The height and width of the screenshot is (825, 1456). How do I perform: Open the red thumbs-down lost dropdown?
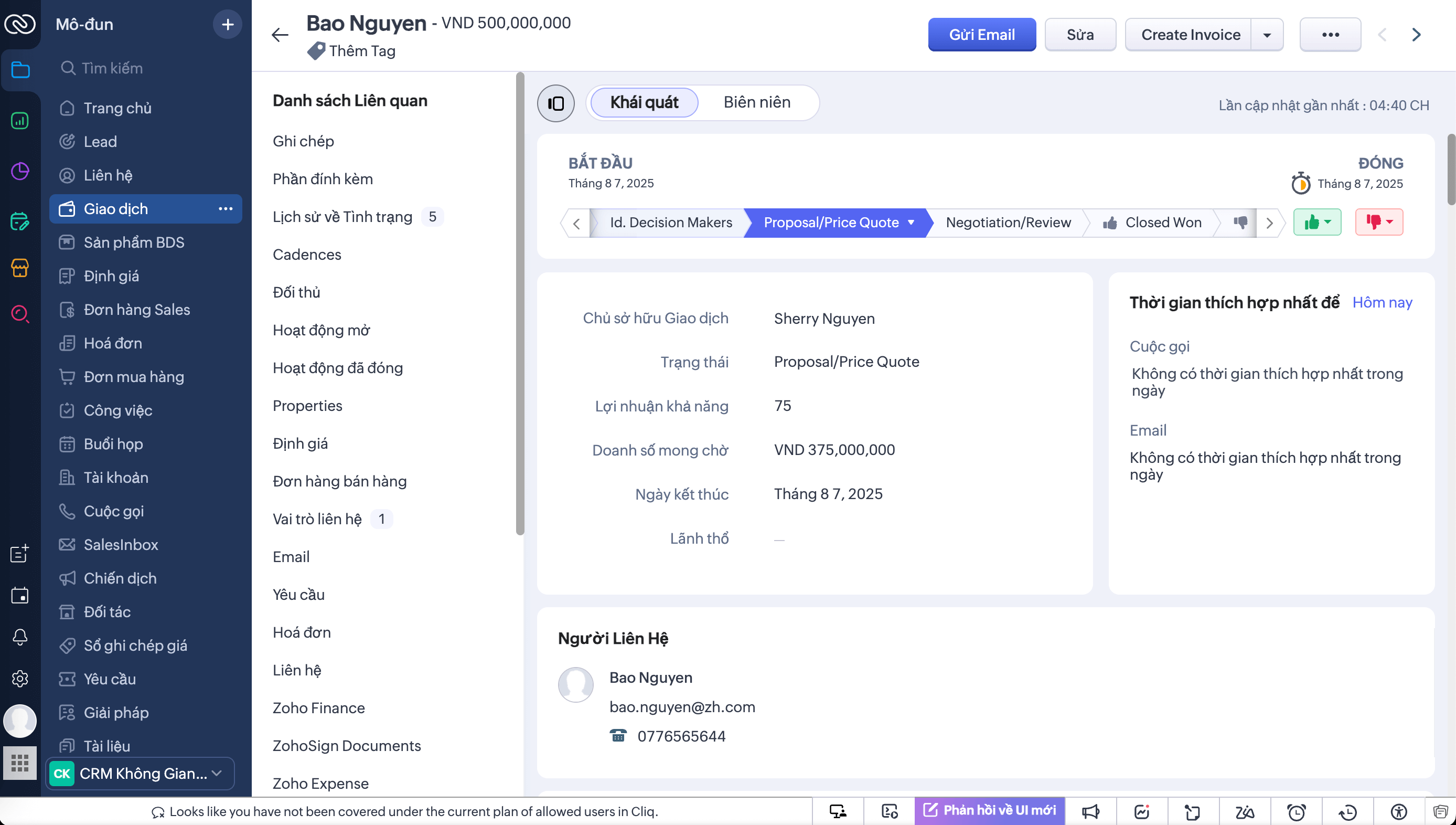pos(1379,222)
